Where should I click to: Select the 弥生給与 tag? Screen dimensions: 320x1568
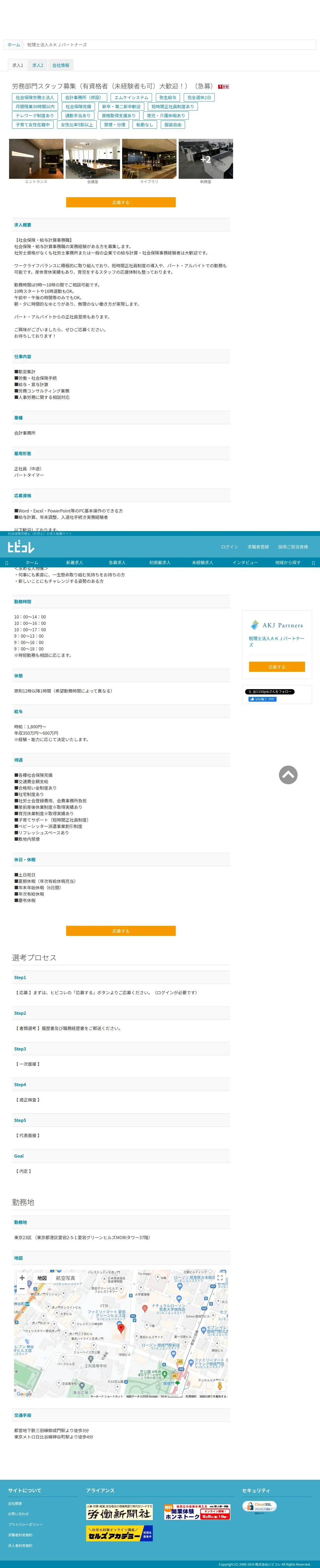(x=168, y=97)
